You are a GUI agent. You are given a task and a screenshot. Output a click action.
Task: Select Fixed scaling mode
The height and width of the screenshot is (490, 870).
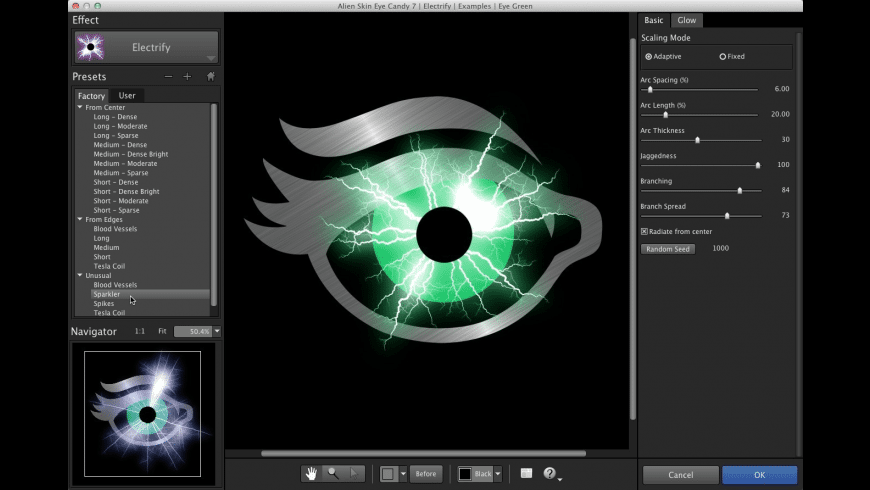723,57
